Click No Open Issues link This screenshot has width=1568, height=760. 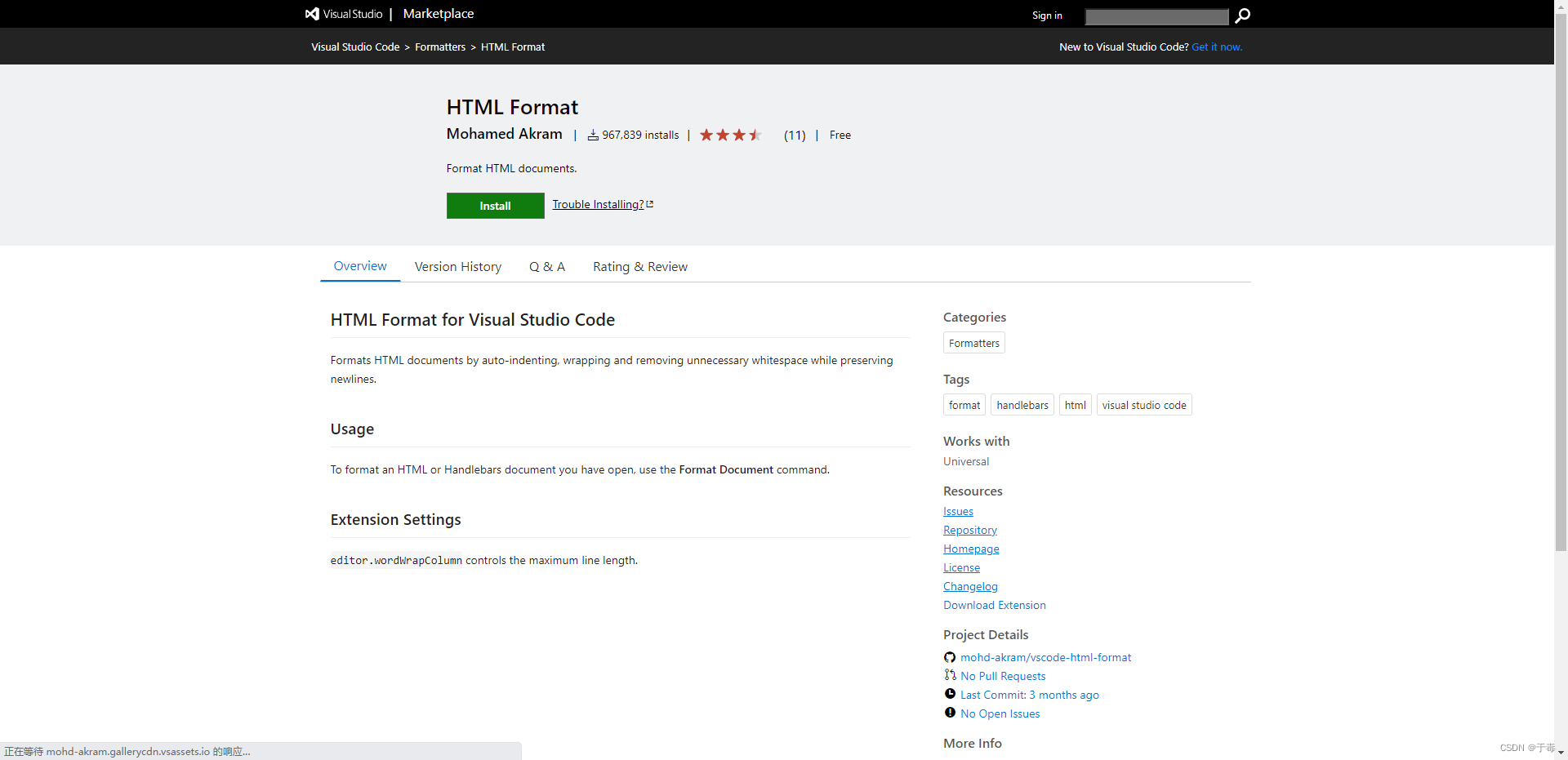1000,713
